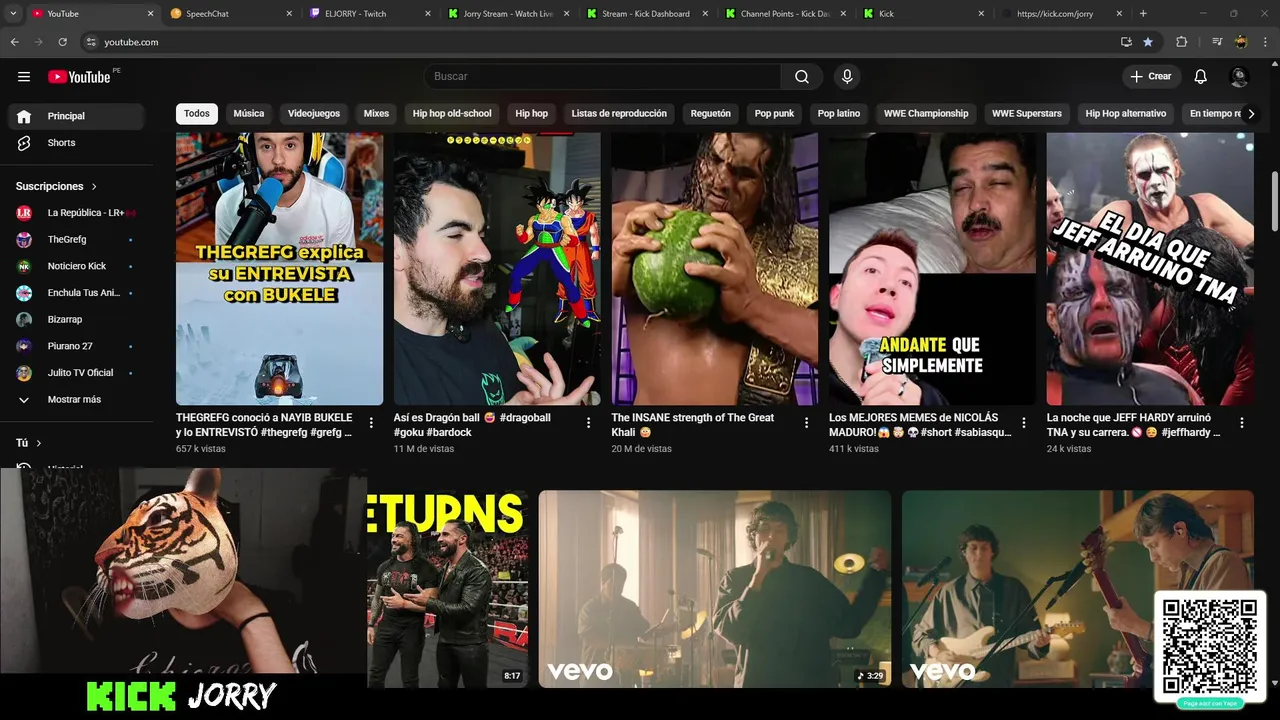This screenshot has width=1280, height=720.
Task: Show more filter chips with right arrow
Action: click(x=1250, y=114)
